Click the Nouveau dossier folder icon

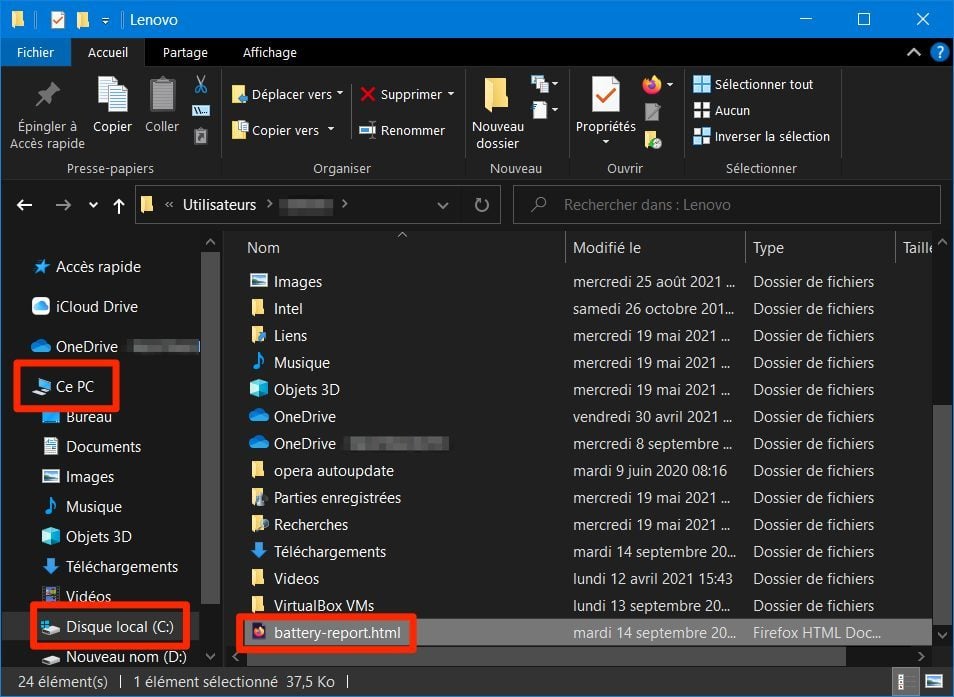pyautogui.click(x=496, y=94)
